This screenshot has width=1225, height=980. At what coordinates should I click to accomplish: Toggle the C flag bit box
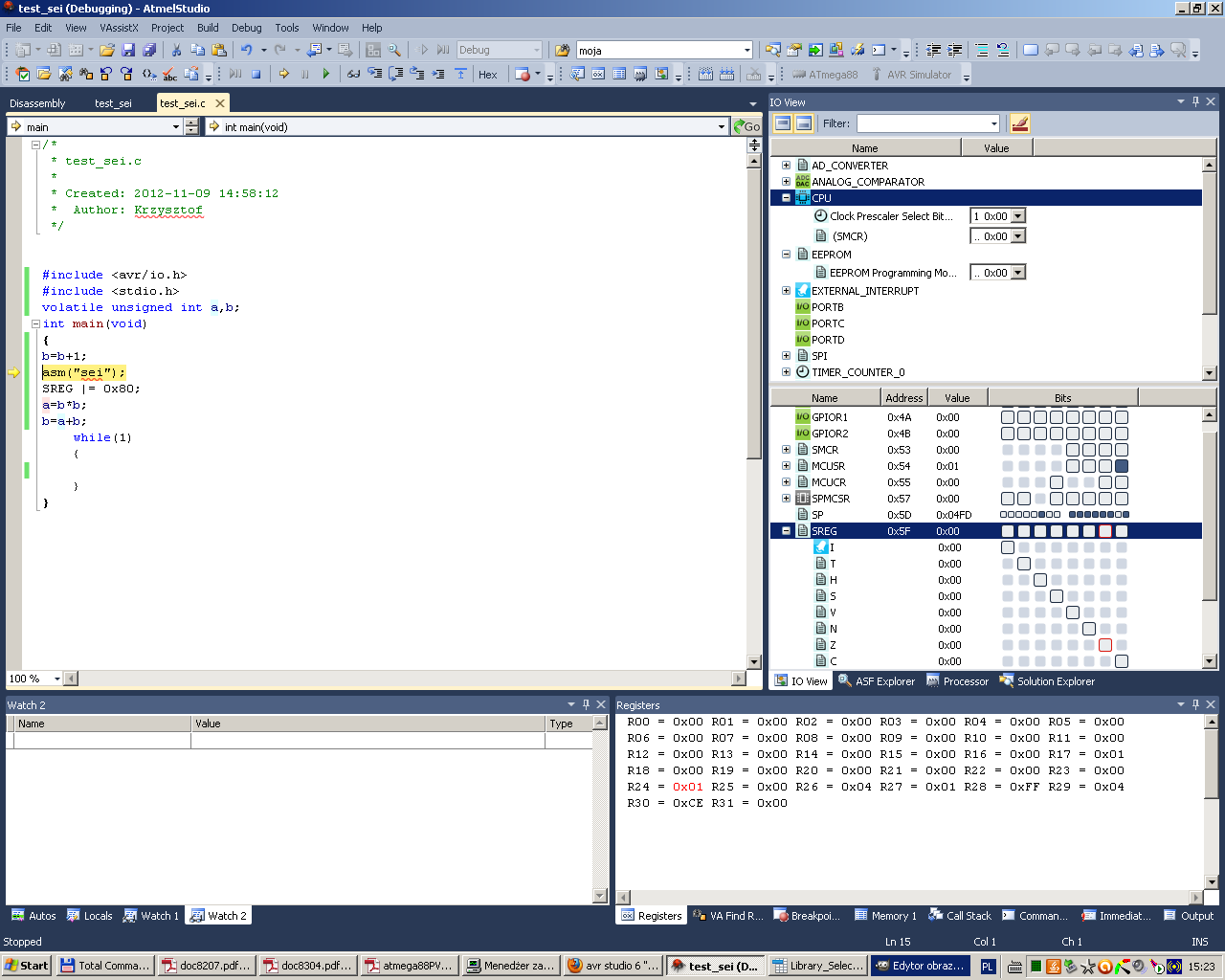[x=1122, y=661]
